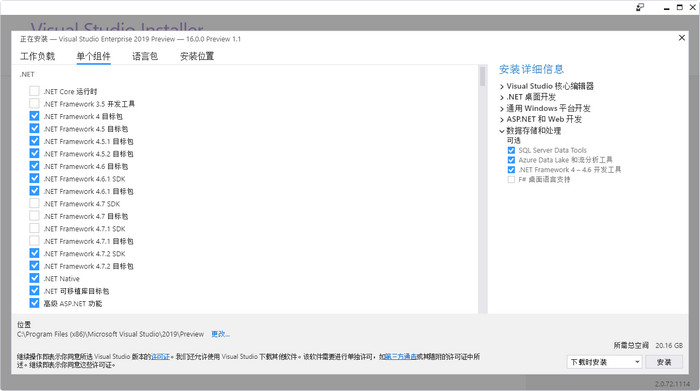Select the 单个组件 tab
This screenshot has height=391, width=700.
(x=93, y=56)
